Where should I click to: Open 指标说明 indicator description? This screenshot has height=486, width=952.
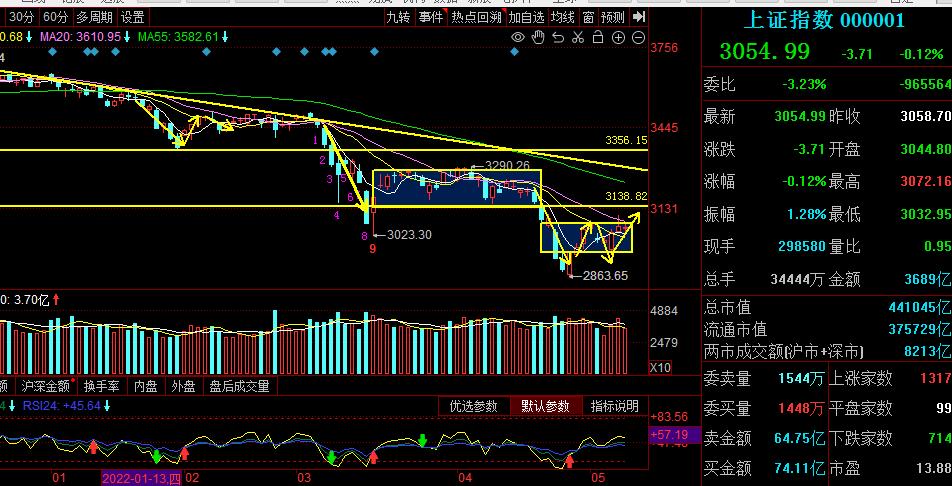click(x=614, y=406)
